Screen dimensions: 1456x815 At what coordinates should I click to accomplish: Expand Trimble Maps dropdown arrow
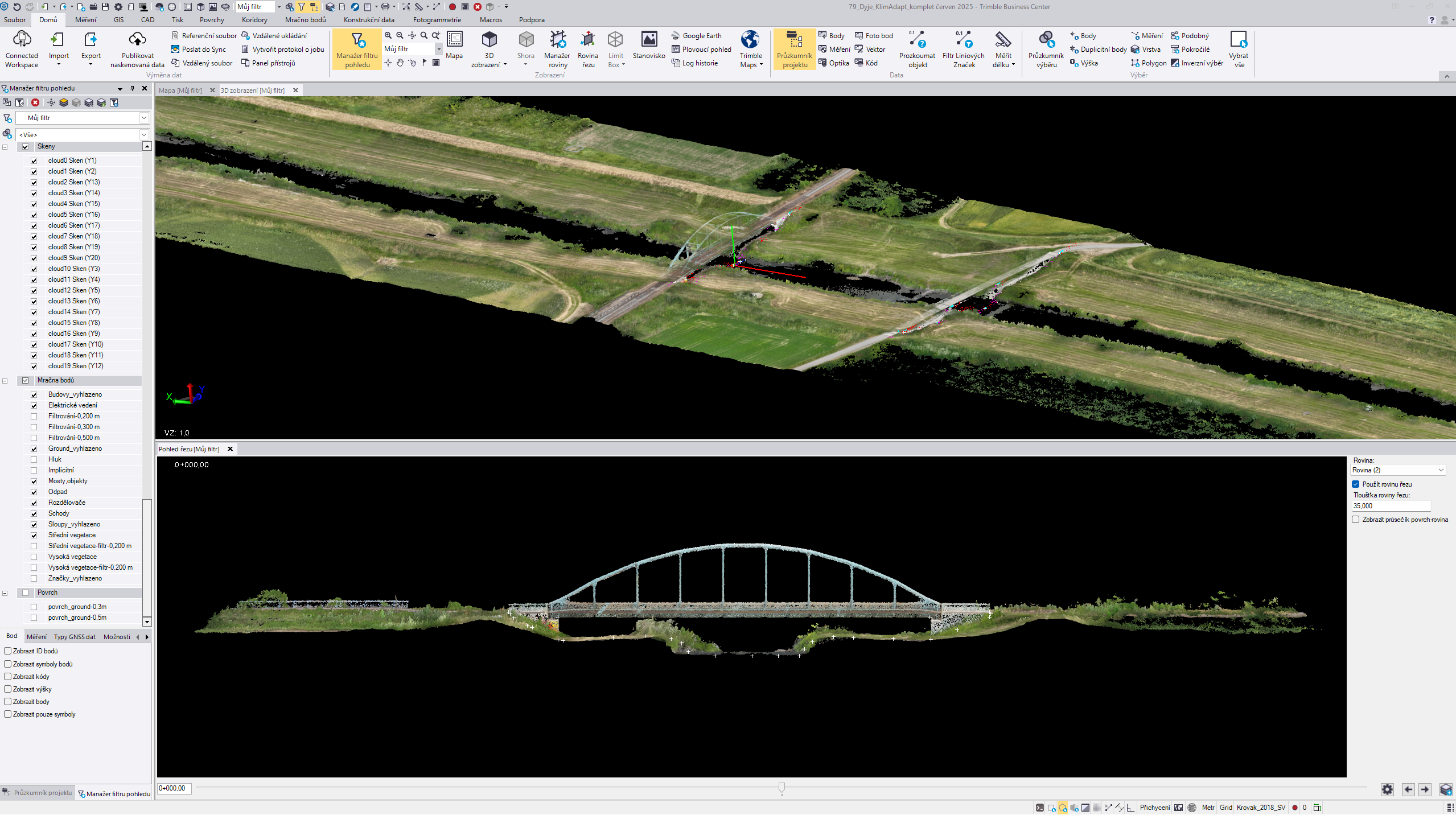point(761,65)
